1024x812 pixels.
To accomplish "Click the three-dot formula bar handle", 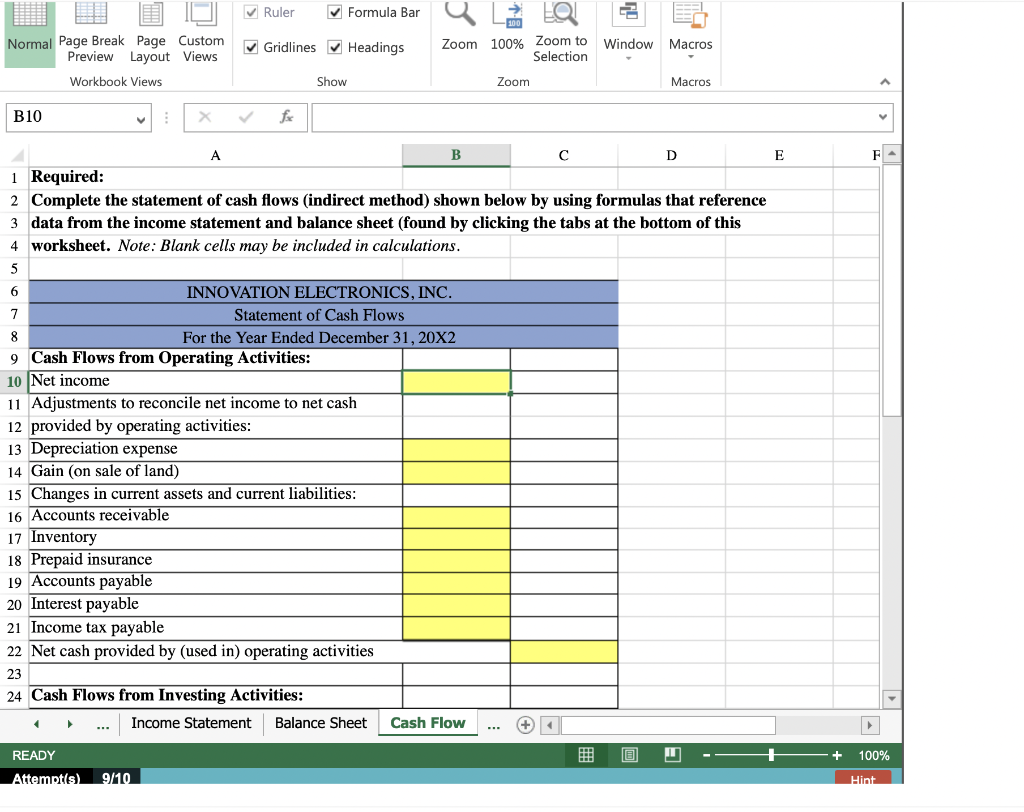I will (x=167, y=118).
